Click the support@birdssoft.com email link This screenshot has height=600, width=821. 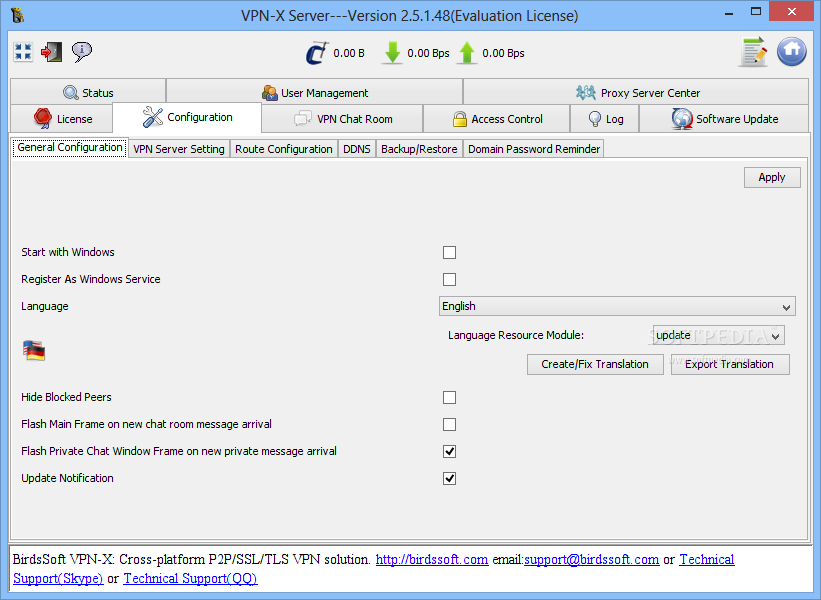point(592,560)
